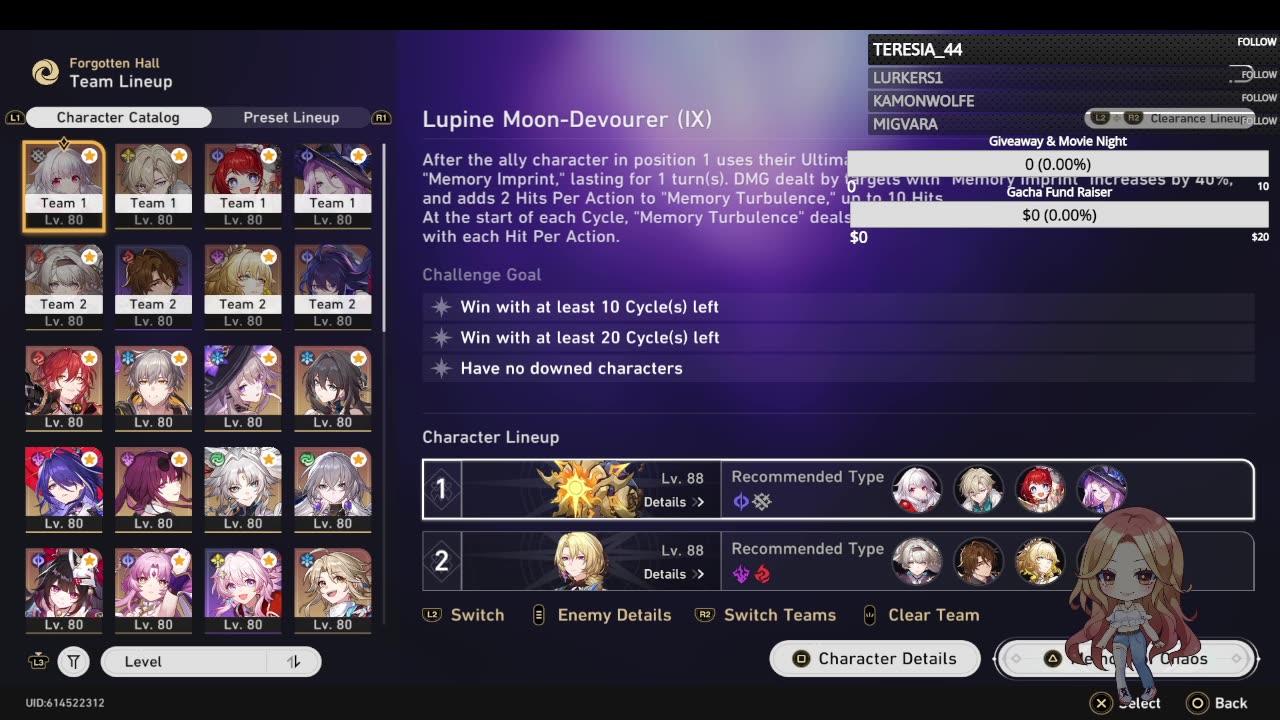The image size is (1280, 720).
Task: Click the Forgotten Hall spiral icon
Action: pos(45,72)
